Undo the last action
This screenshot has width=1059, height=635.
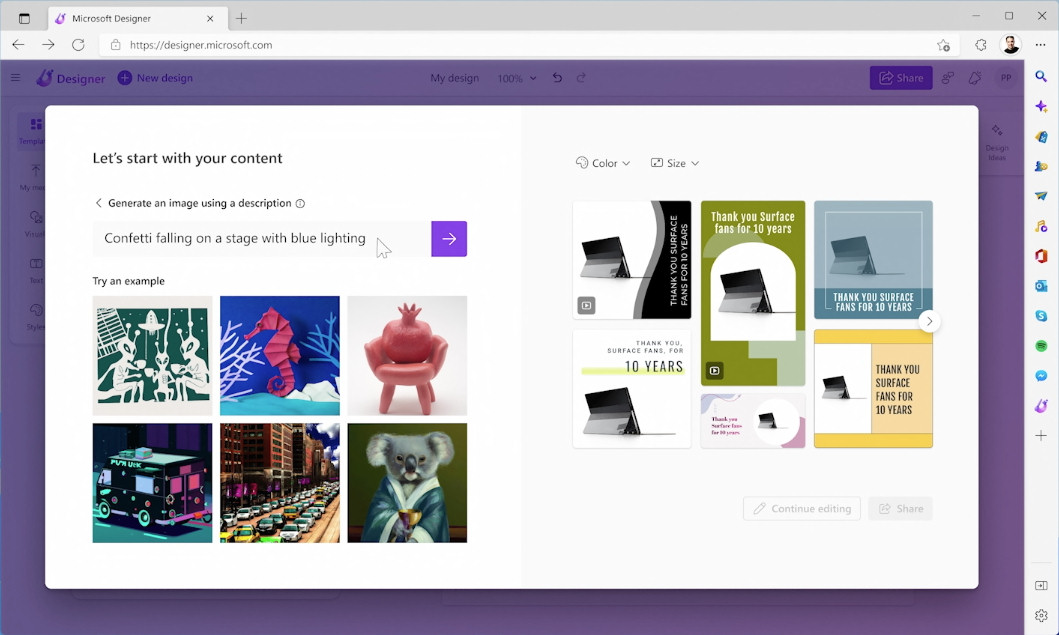557,78
